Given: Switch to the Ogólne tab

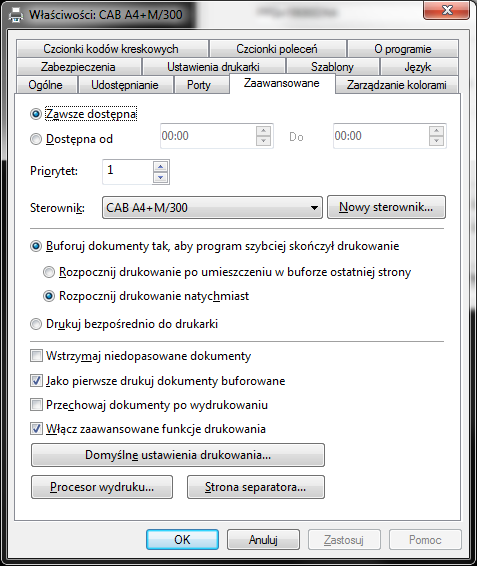Looking at the screenshot, I should (x=46, y=85).
